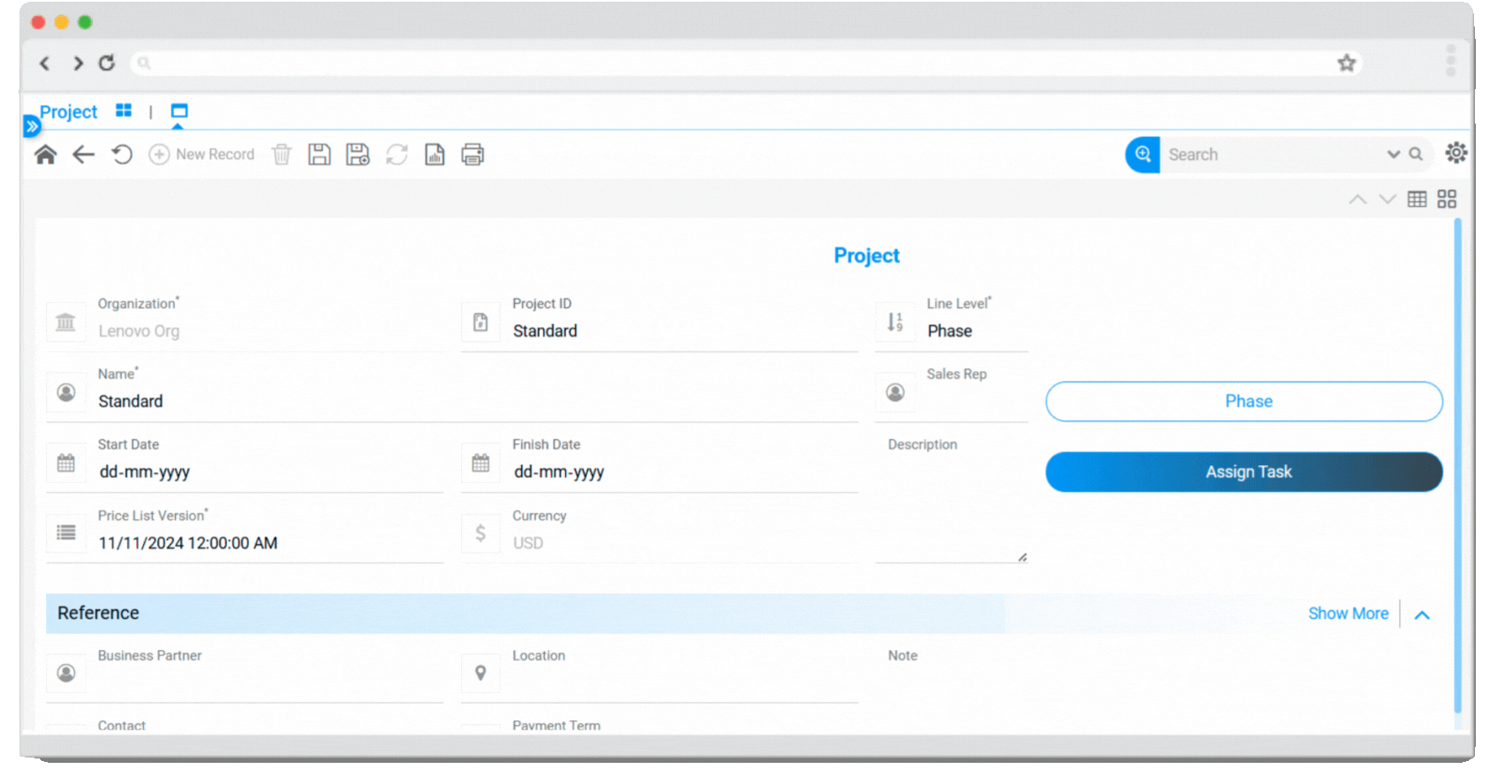The height and width of the screenshot is (784, 1512).
Task: Delete record using trash icon
Action: [281, 155]
